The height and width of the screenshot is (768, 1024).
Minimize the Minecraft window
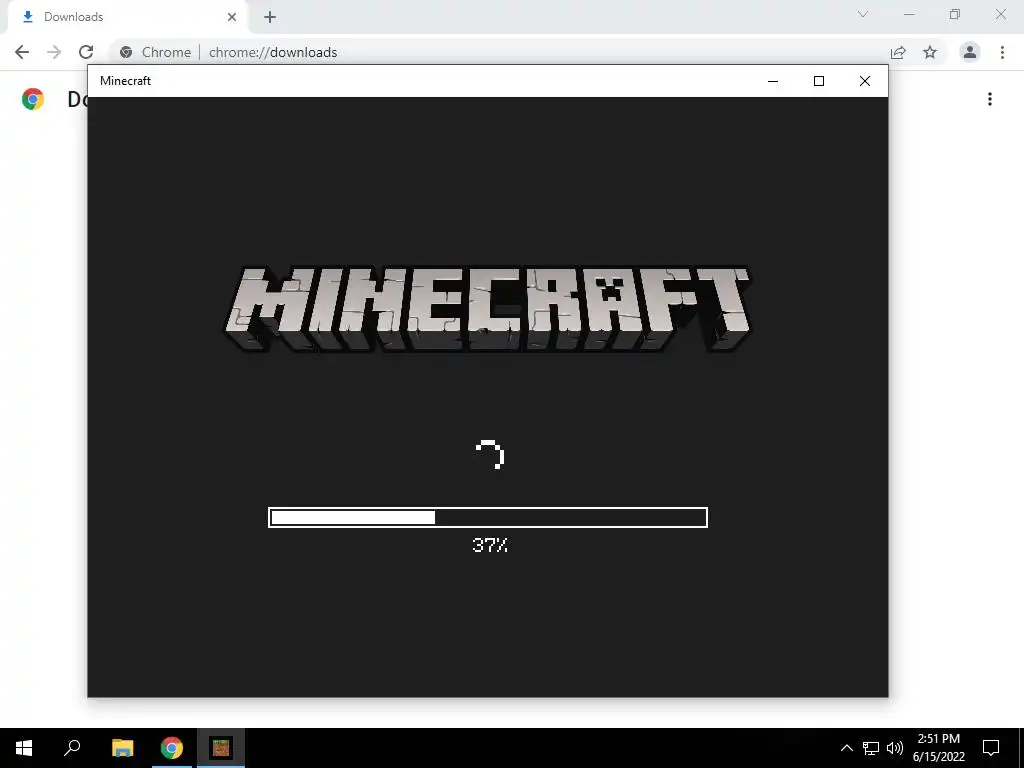[x=773, y=81]
